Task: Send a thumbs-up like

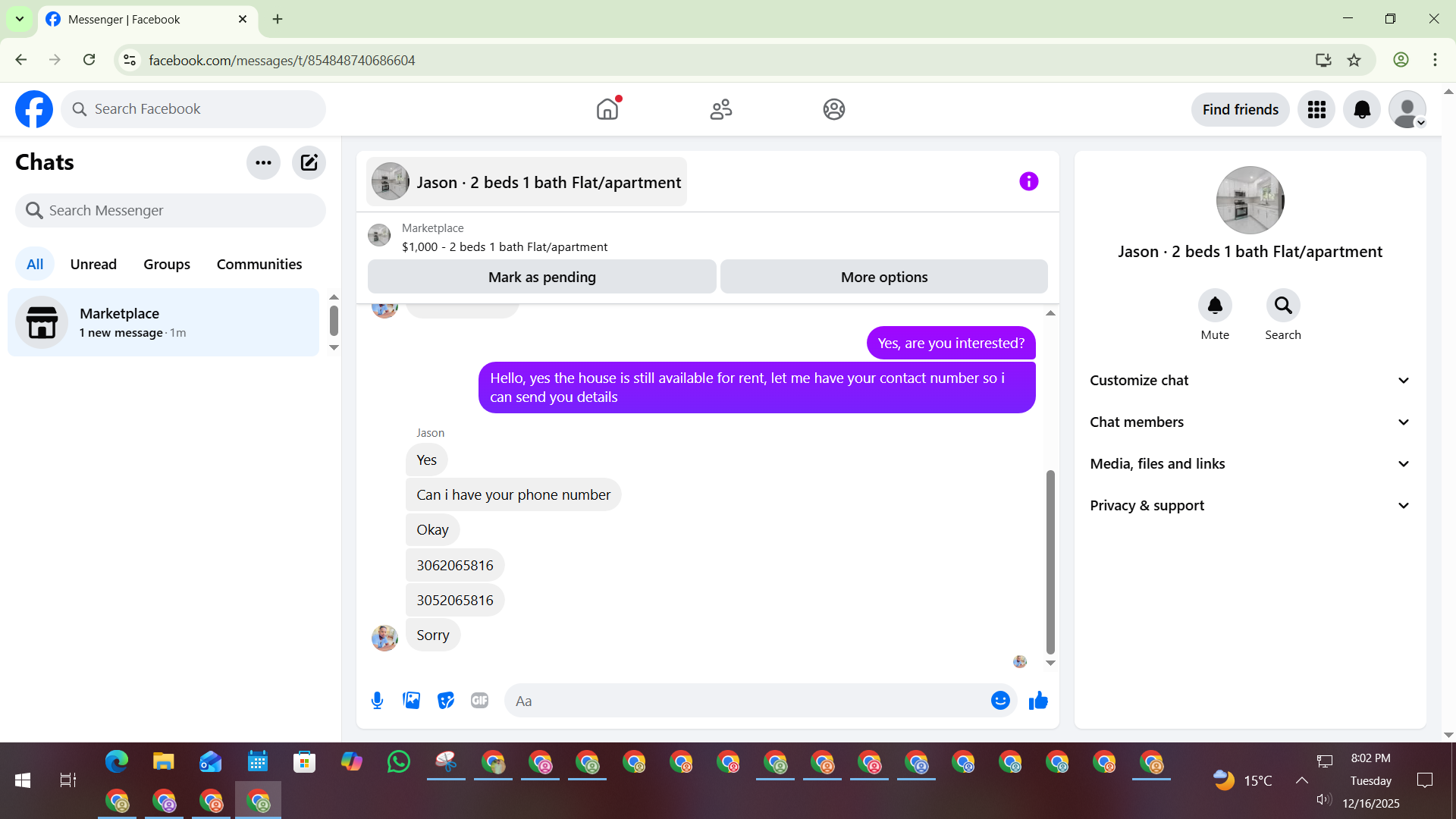Action: click(x=1038, y=701)
